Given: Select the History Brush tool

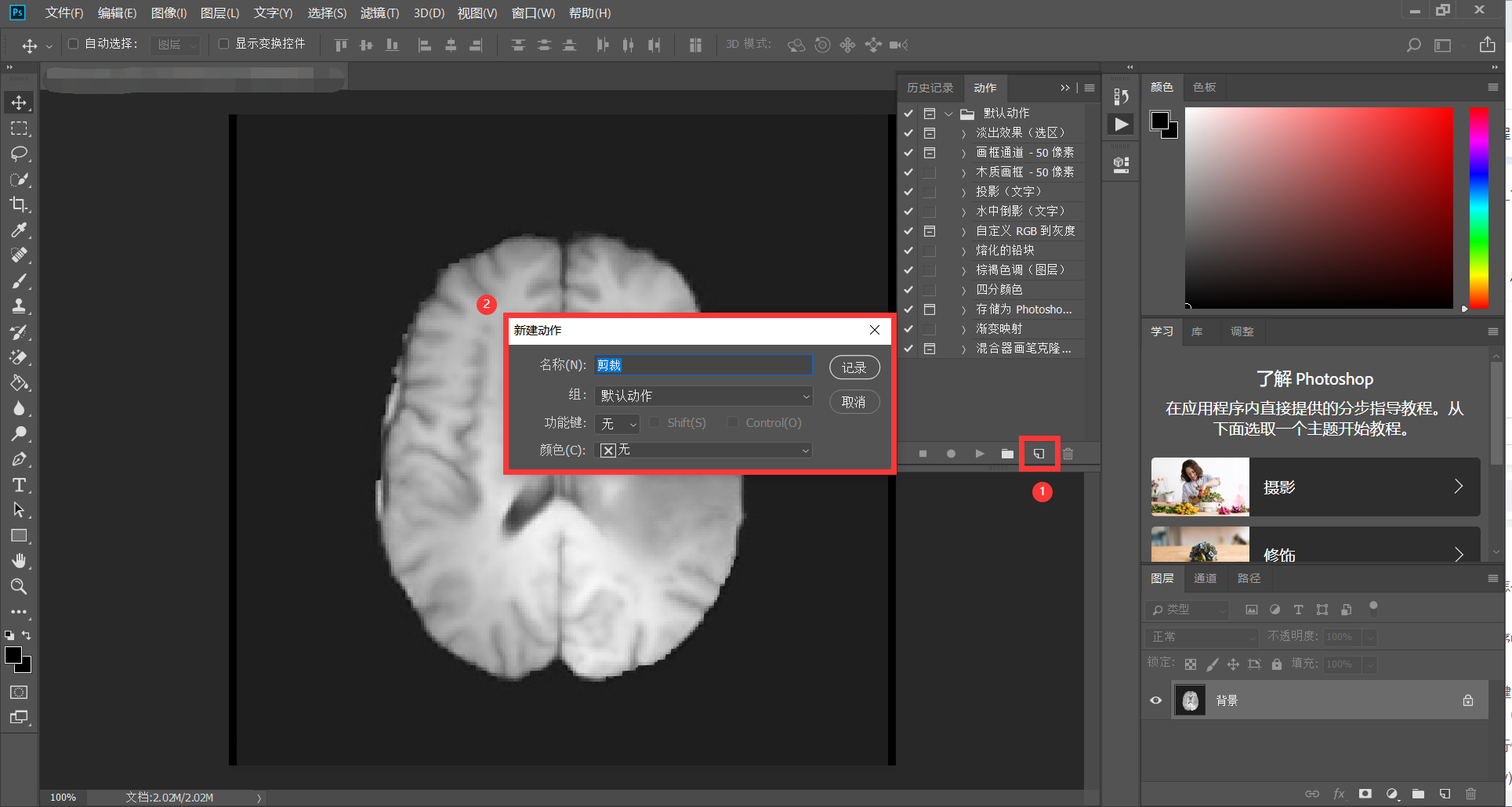Looking at the screenshot, I should coord(19,332).
